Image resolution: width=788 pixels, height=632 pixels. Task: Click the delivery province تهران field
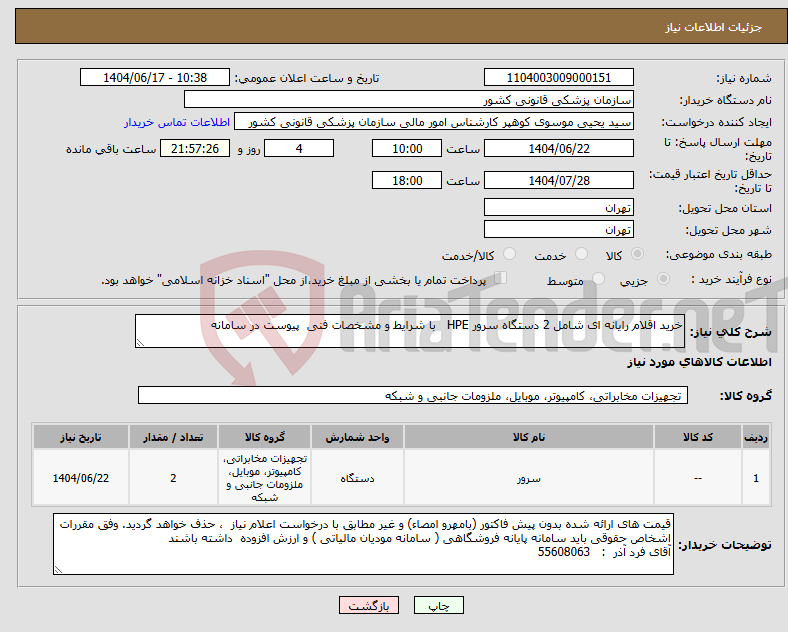pyautogui.click(x=558, y=207)
